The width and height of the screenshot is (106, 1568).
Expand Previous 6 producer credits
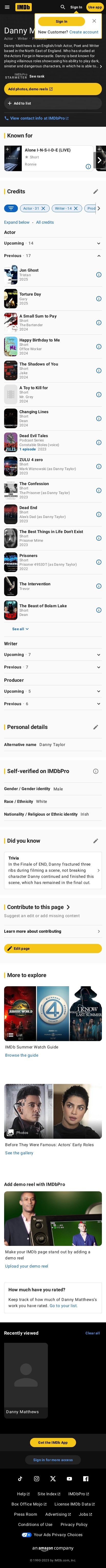(53, 704)
